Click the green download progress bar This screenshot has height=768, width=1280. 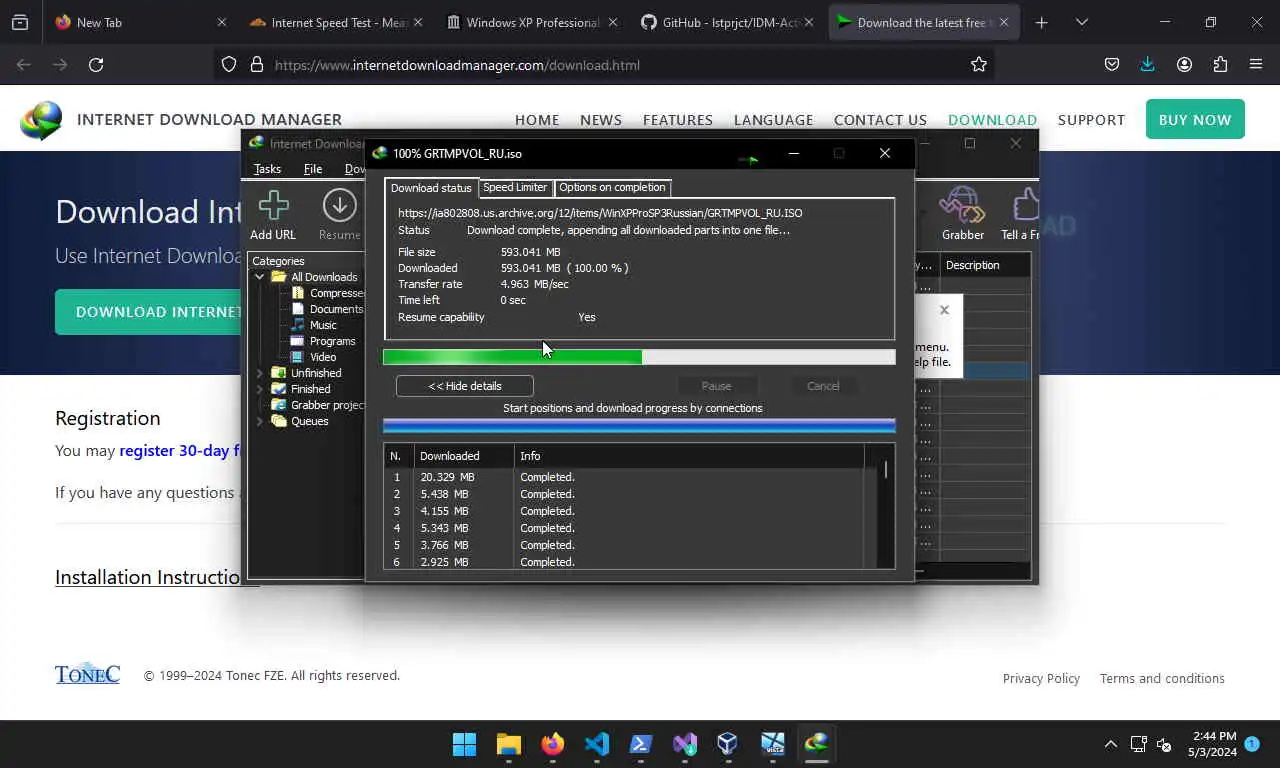[x=639, y=357]
